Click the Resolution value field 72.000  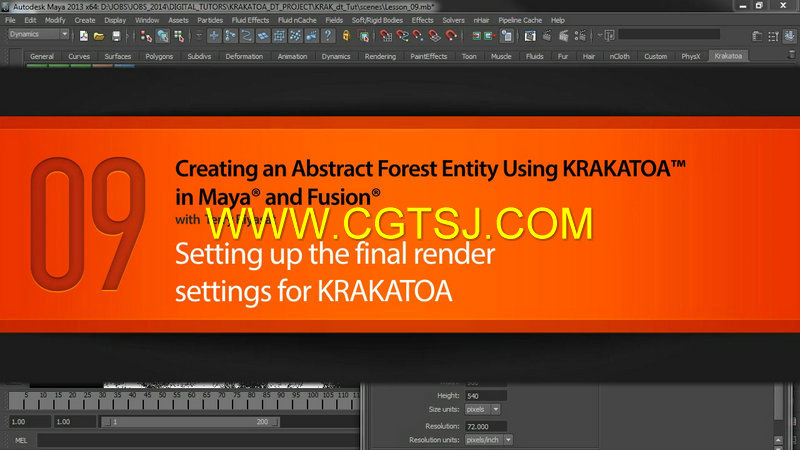coord(486,427)
